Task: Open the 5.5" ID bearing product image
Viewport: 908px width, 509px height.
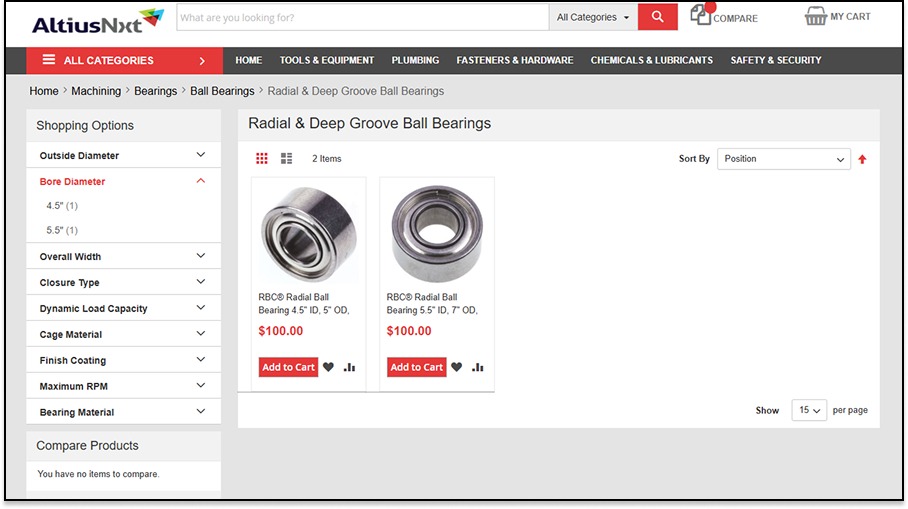Action: [437, 234]
